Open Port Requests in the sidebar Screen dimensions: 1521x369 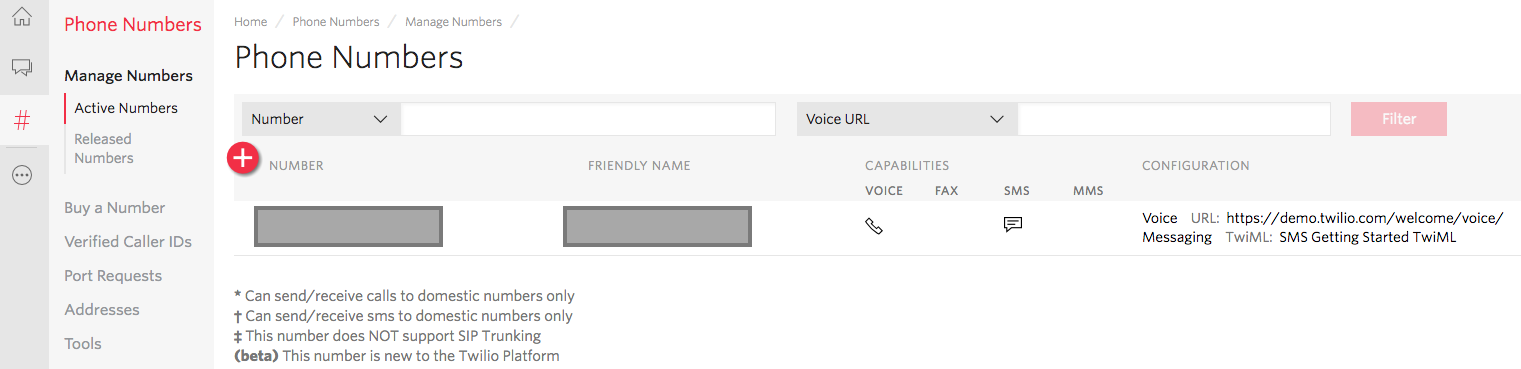pos(113,276)
